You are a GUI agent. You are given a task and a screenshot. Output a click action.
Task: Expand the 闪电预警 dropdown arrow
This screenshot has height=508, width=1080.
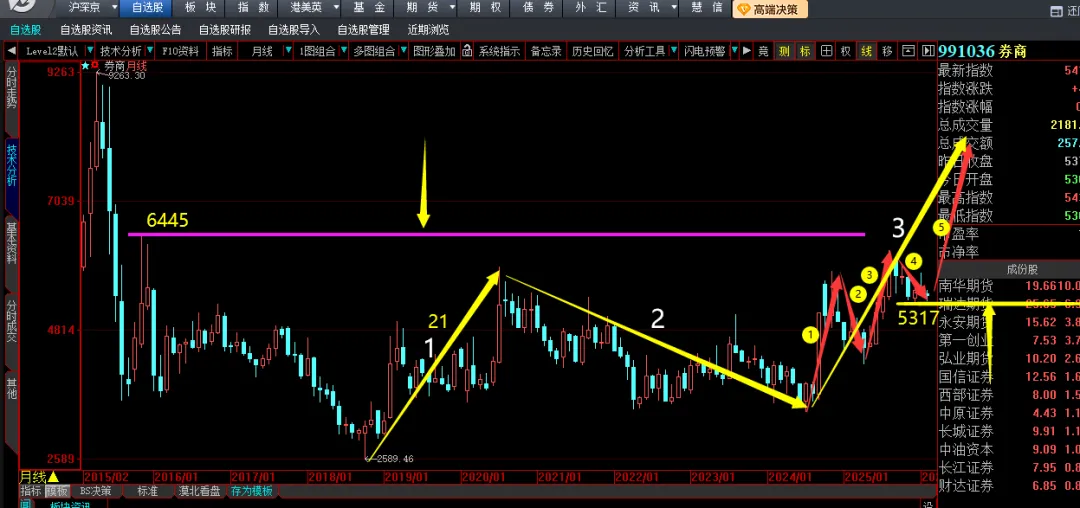[x=734, y=51]
